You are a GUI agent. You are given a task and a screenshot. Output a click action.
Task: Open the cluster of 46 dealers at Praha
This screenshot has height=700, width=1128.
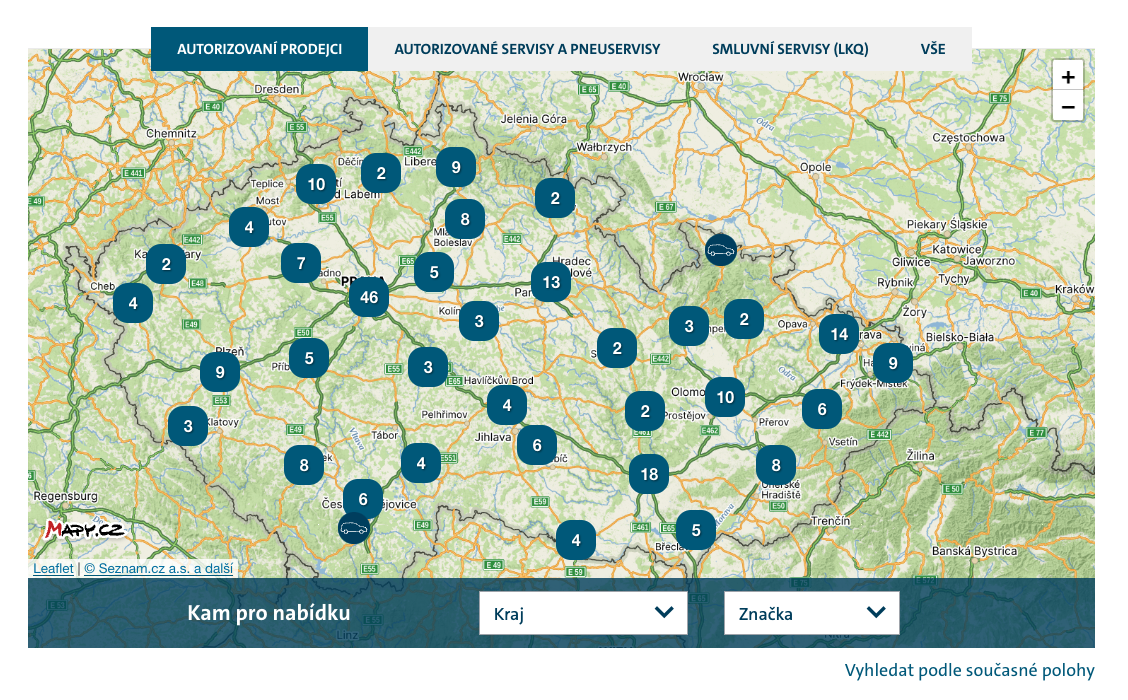pos(369,297)
